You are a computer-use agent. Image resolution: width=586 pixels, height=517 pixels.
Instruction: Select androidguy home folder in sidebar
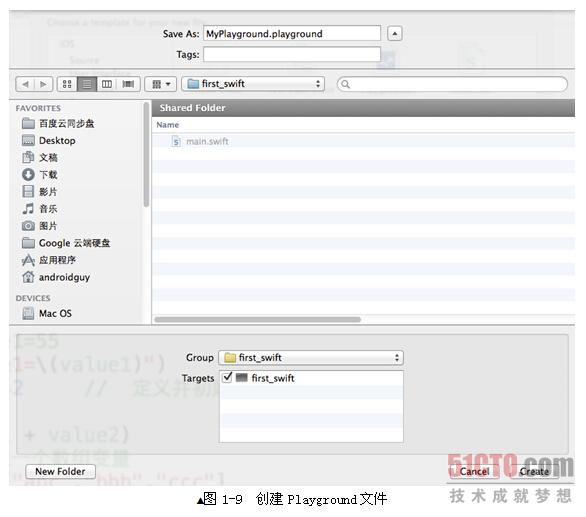pos(56,277)
